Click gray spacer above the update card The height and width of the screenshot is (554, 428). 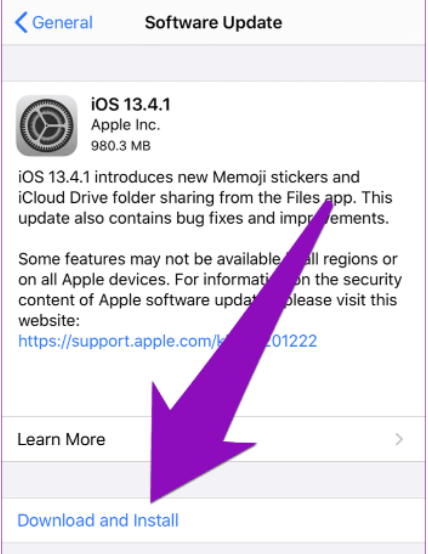(x=213, y=63)
